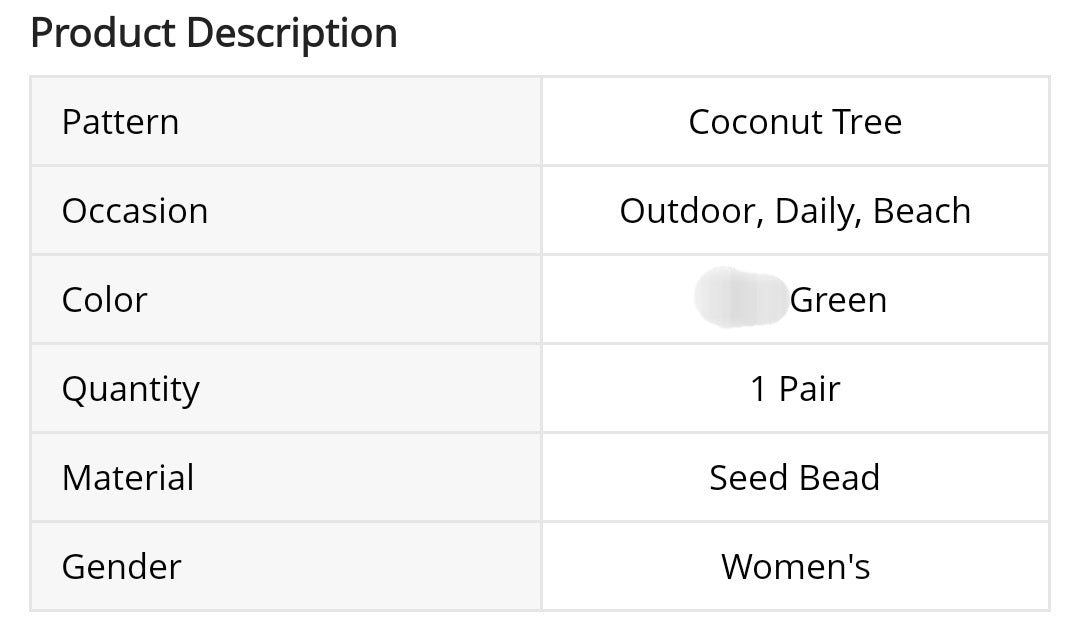Select the Occasion row label
The image size is (1080, 644).
tap(135, 211)
